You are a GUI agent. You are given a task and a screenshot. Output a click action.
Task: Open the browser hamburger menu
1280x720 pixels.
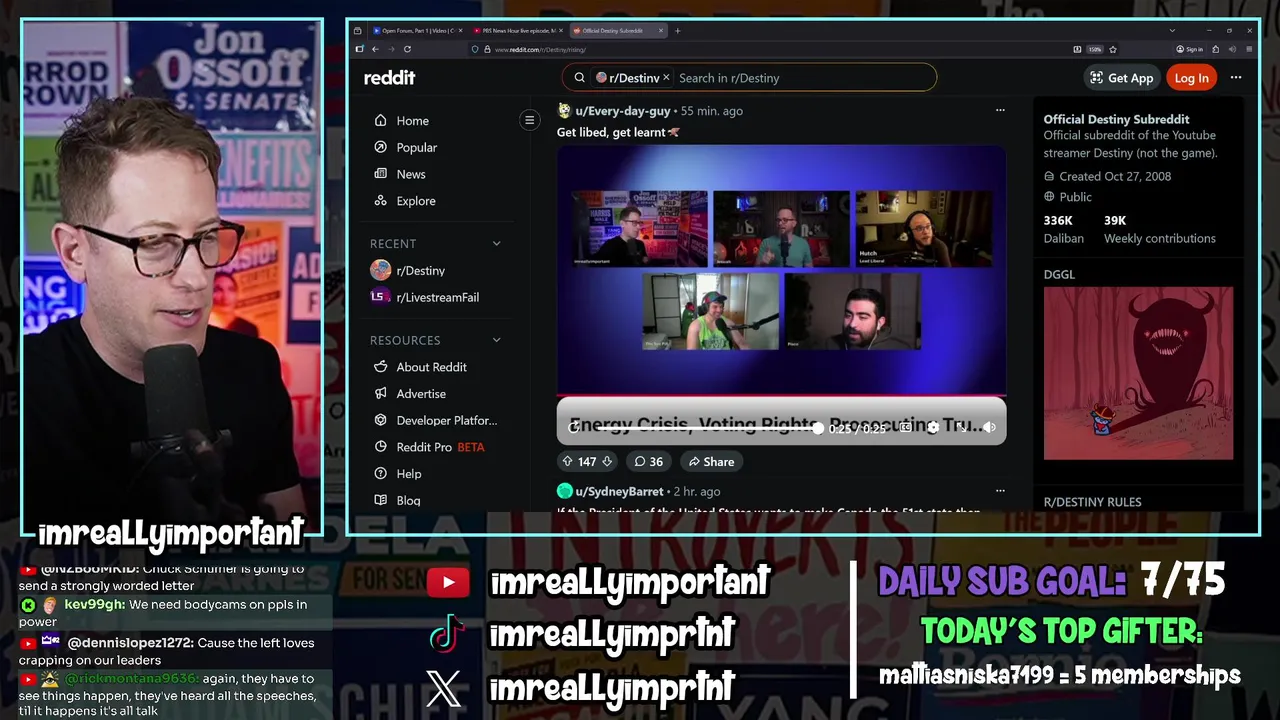click(x=1250, y=49)
